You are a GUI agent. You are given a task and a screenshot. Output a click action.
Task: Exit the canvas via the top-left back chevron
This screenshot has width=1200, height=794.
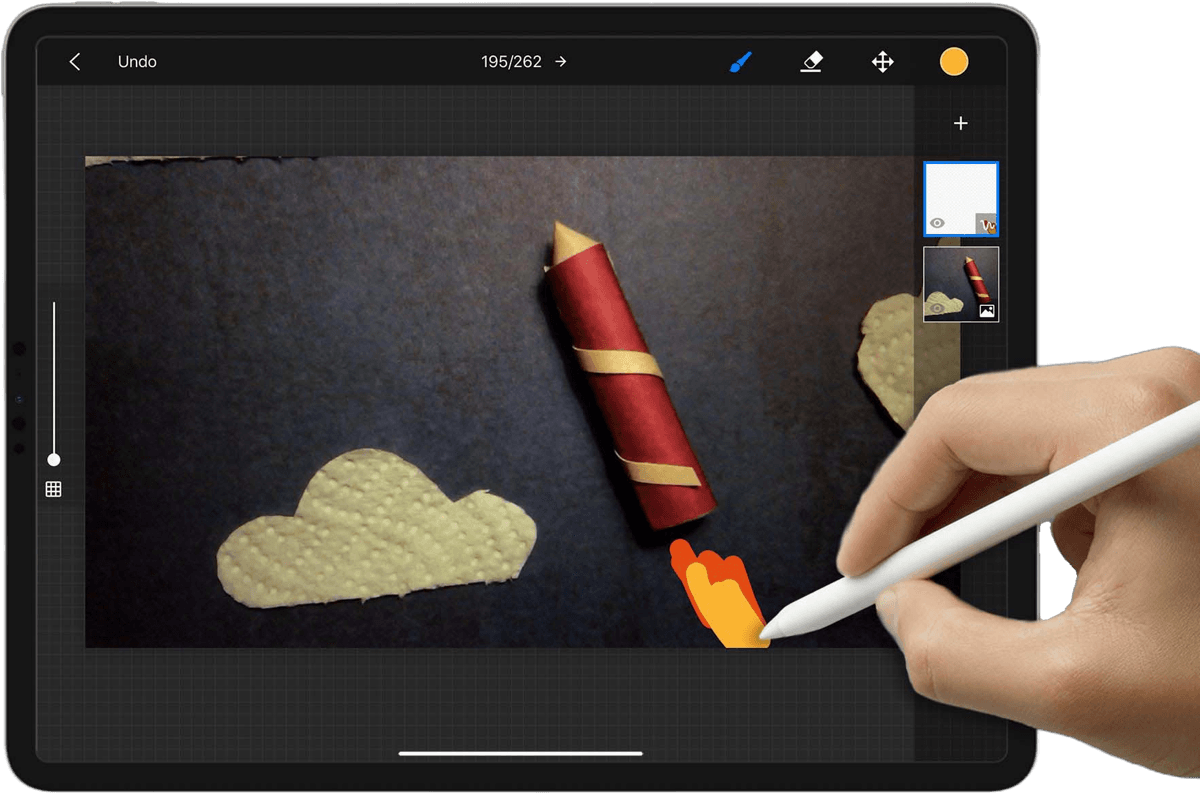[x=76, y=61]
